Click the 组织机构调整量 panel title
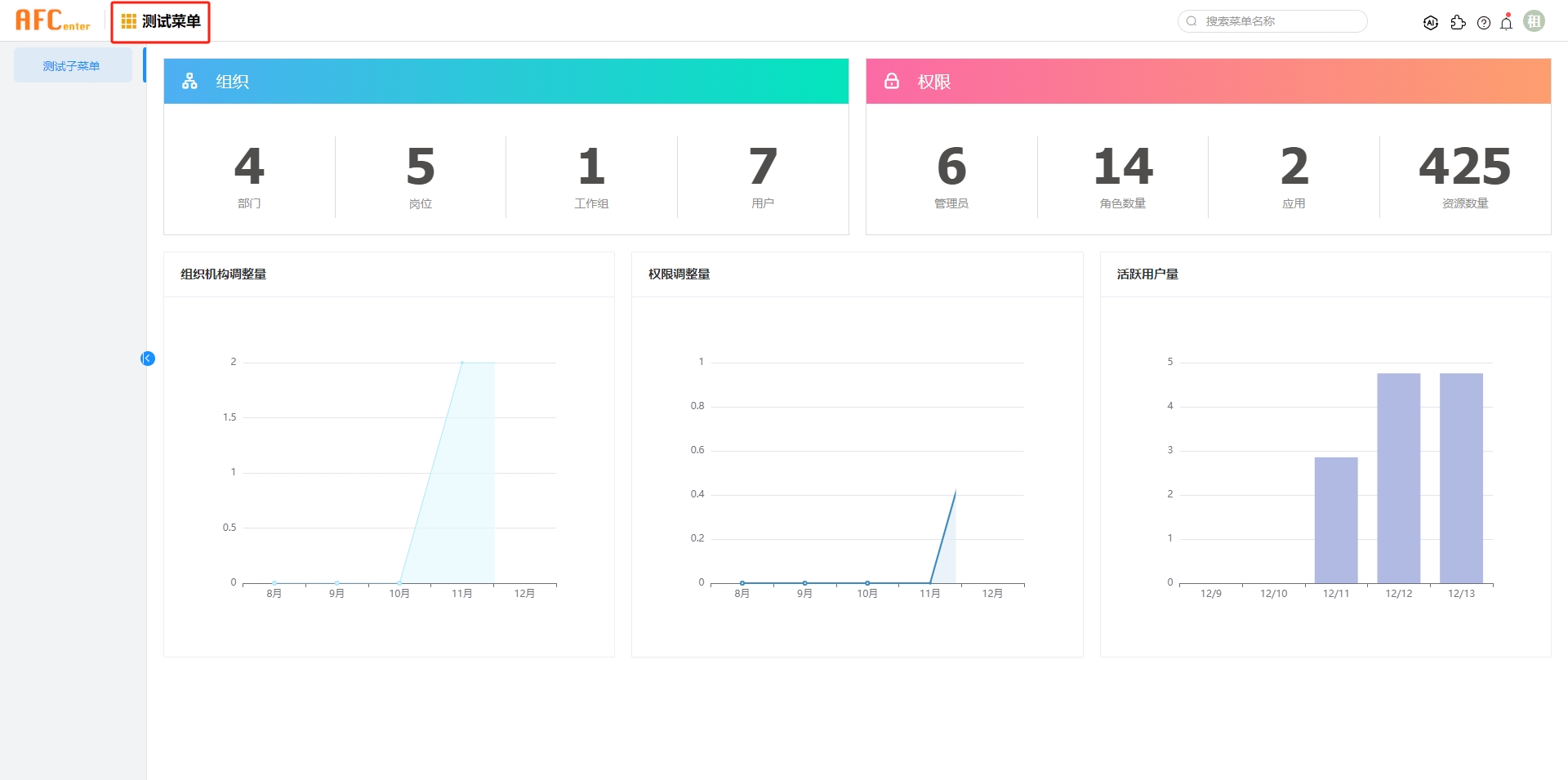 [x=224, y=274]
